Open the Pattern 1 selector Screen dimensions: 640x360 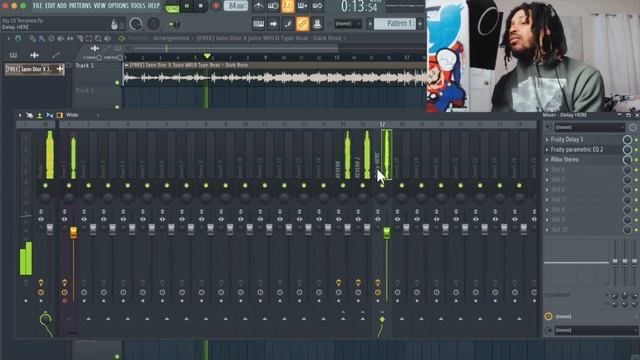(x=395, y=24)
